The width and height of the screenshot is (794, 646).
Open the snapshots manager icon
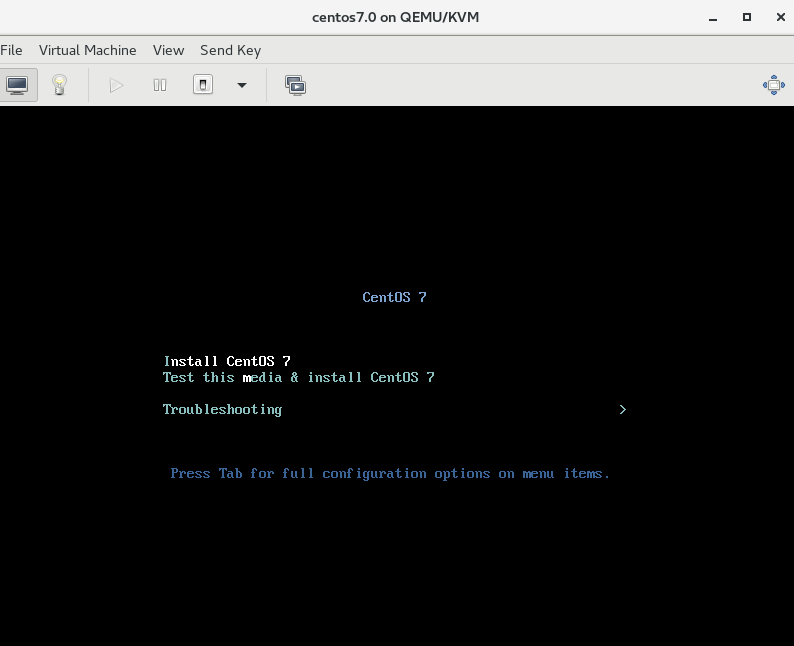295,85
